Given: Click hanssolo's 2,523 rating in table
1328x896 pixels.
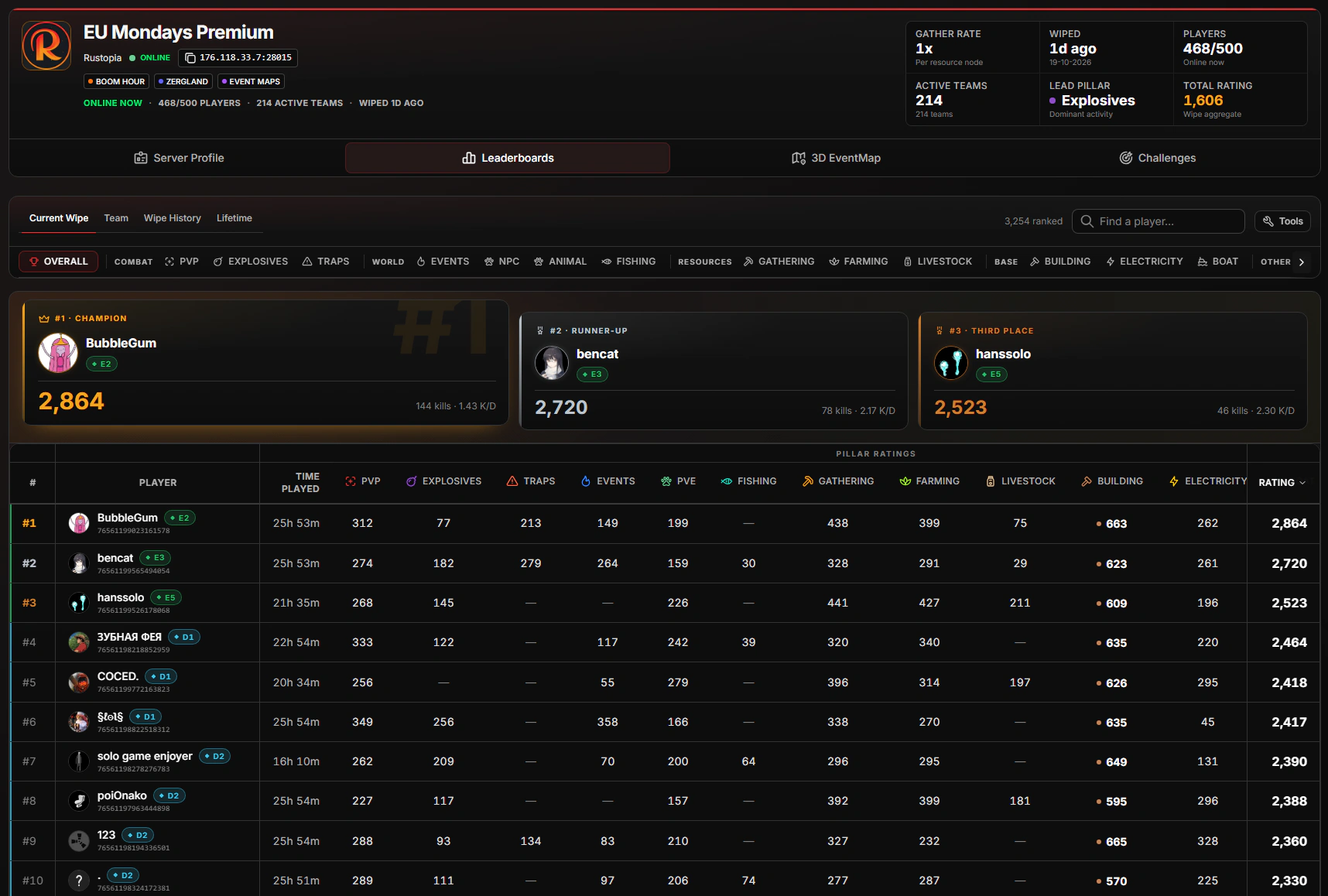Looking at the screenshot, I should 1289,603.
